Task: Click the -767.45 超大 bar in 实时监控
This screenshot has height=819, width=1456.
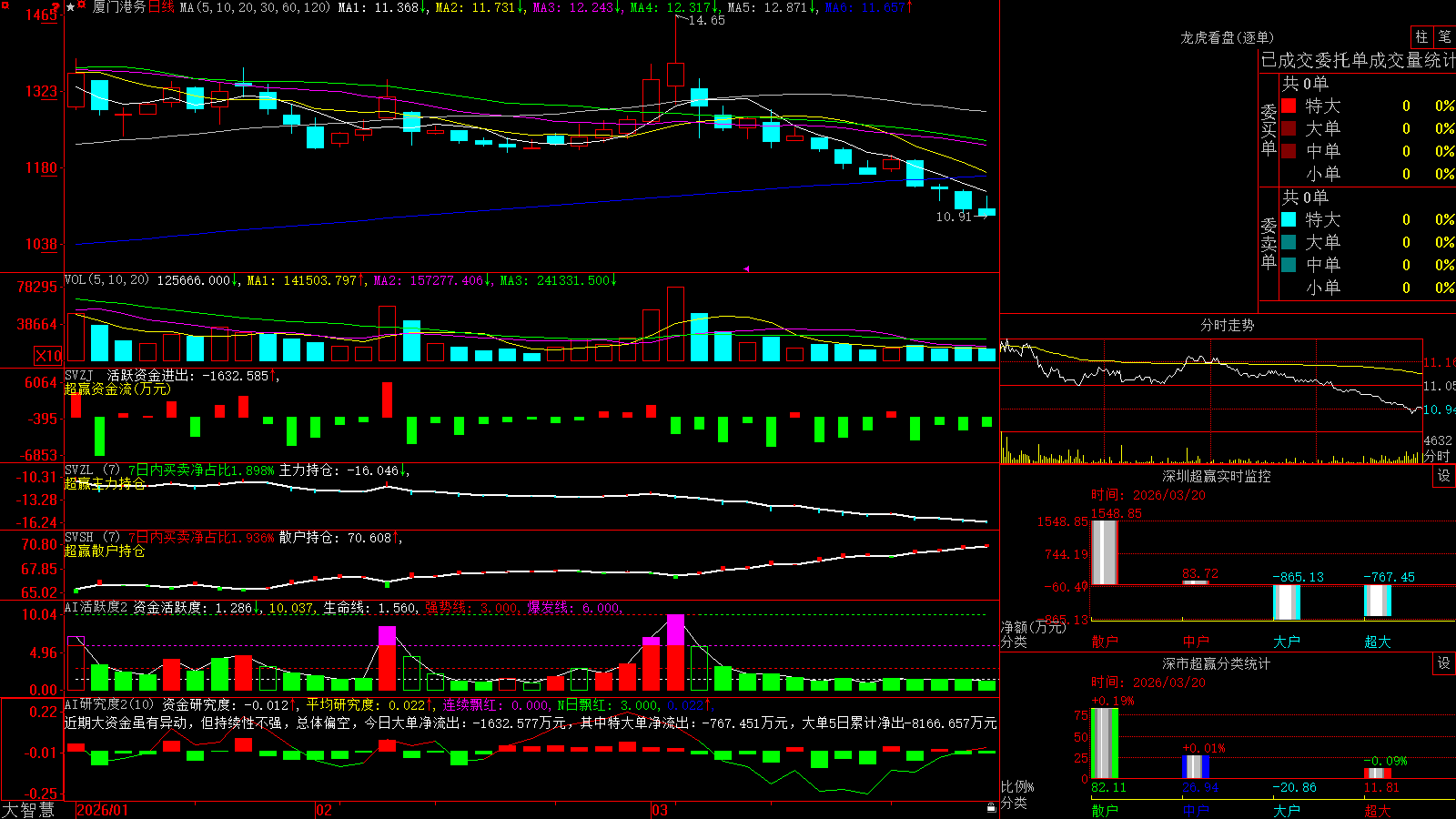Action: (x=1378, y=601)
